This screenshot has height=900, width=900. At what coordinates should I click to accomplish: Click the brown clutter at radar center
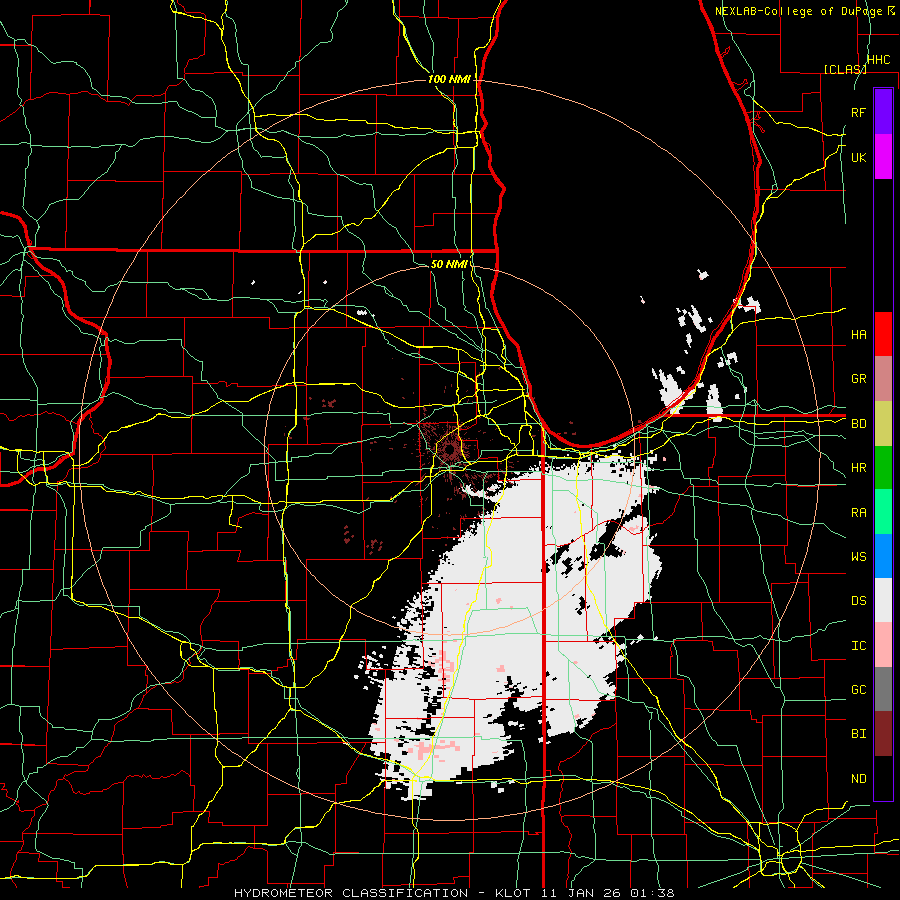click(448, 447)
